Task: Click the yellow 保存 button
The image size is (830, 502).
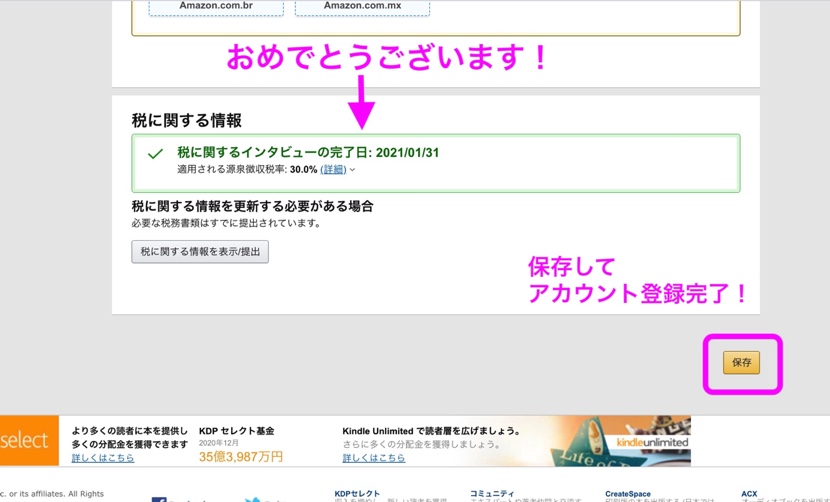Action: coord(741,363)
